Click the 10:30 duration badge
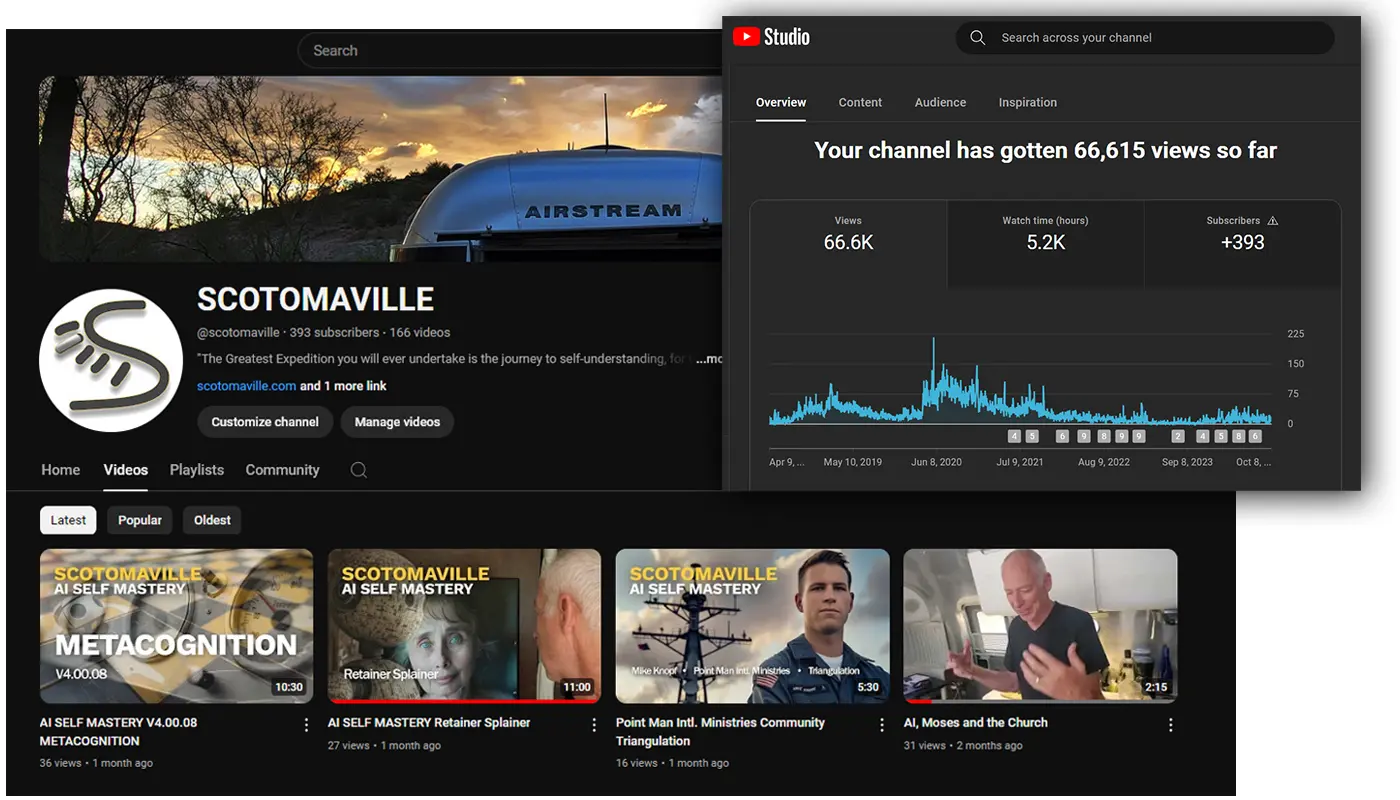1400x800 pixels. click(288, 687)
